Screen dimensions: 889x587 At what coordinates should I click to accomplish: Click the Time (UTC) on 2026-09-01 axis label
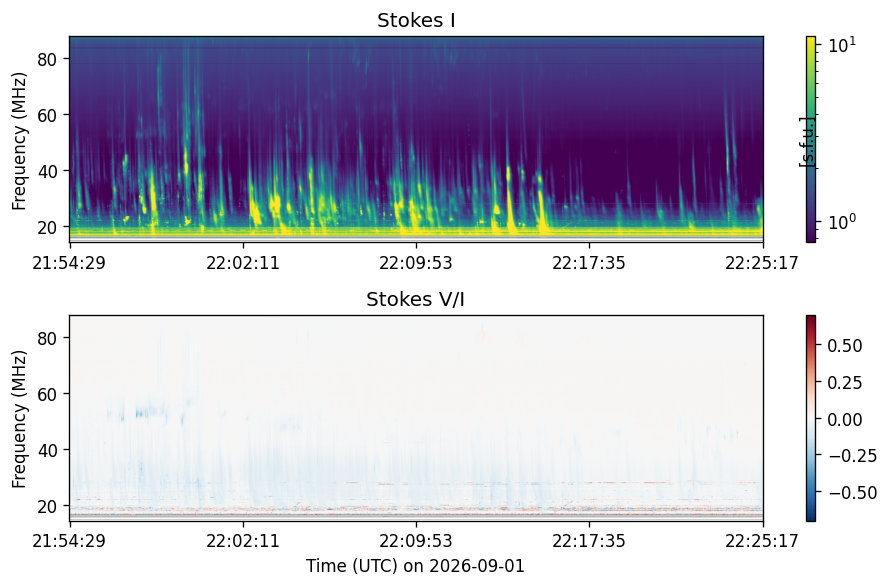[x=416, y=566]
